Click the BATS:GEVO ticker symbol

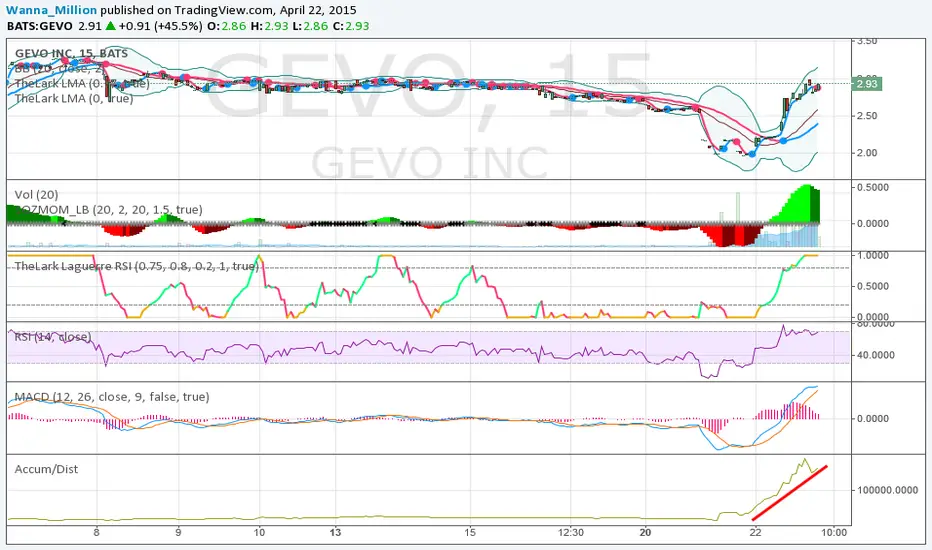40,26
